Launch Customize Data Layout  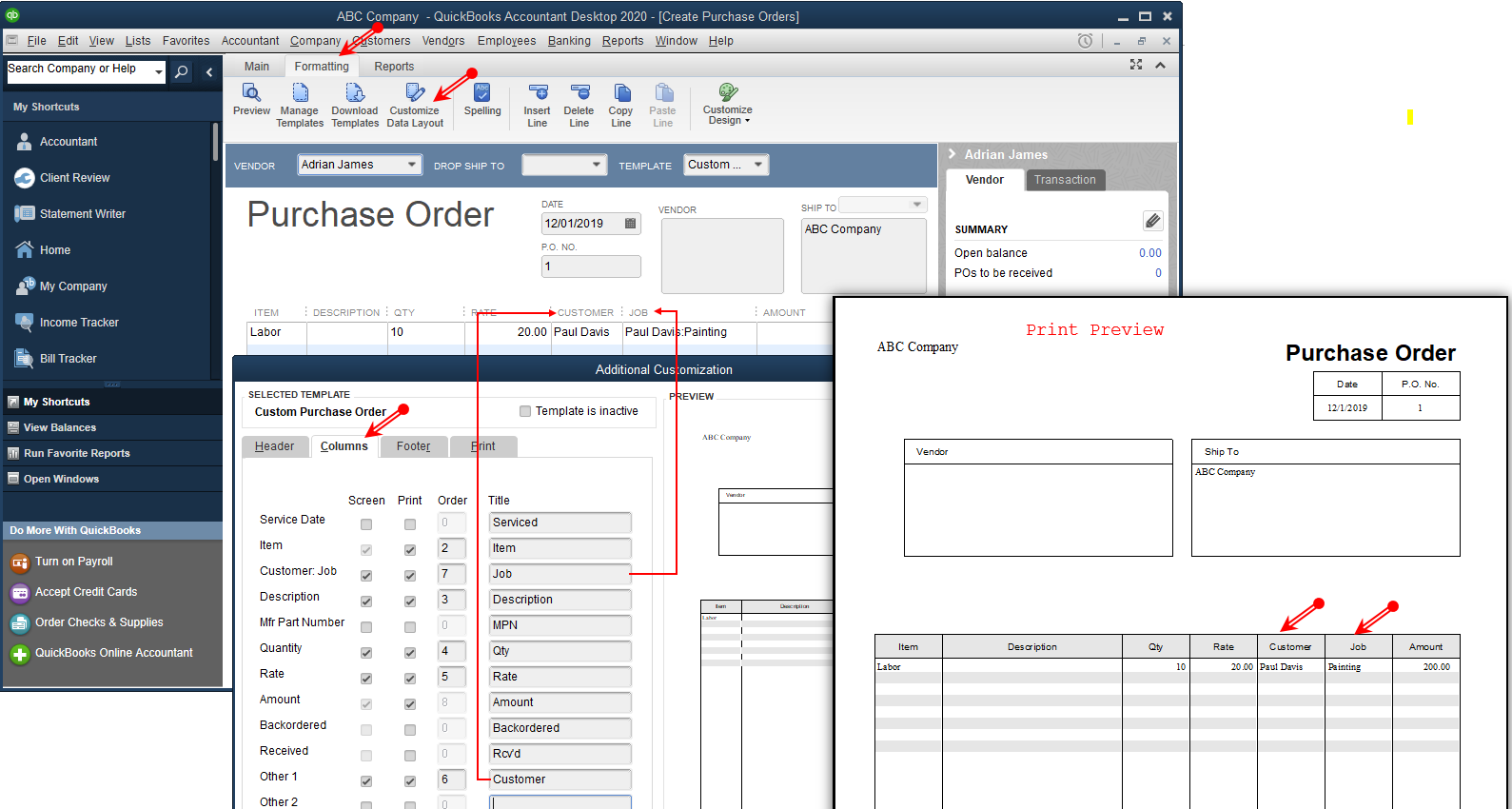(x=415, y=105)
